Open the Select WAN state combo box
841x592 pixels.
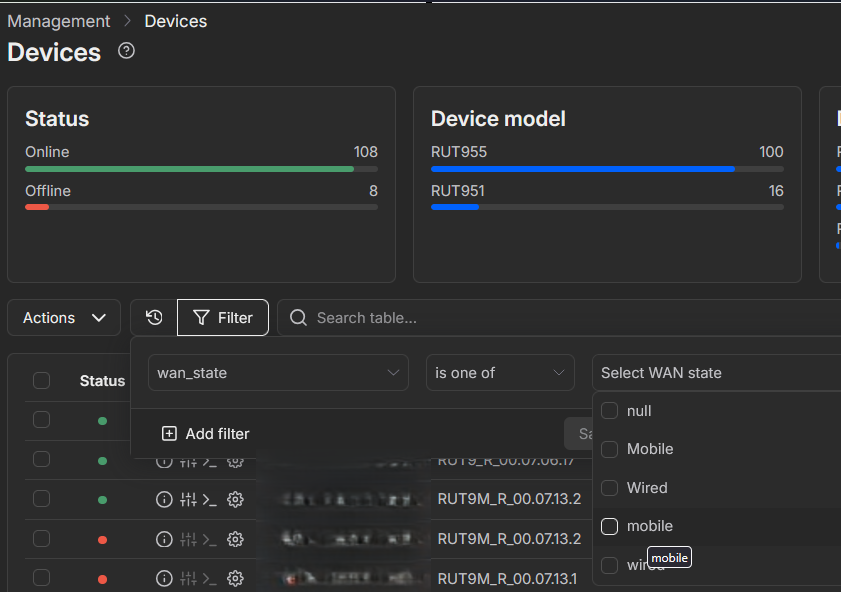pyautogui.click(x=717, y=373)
